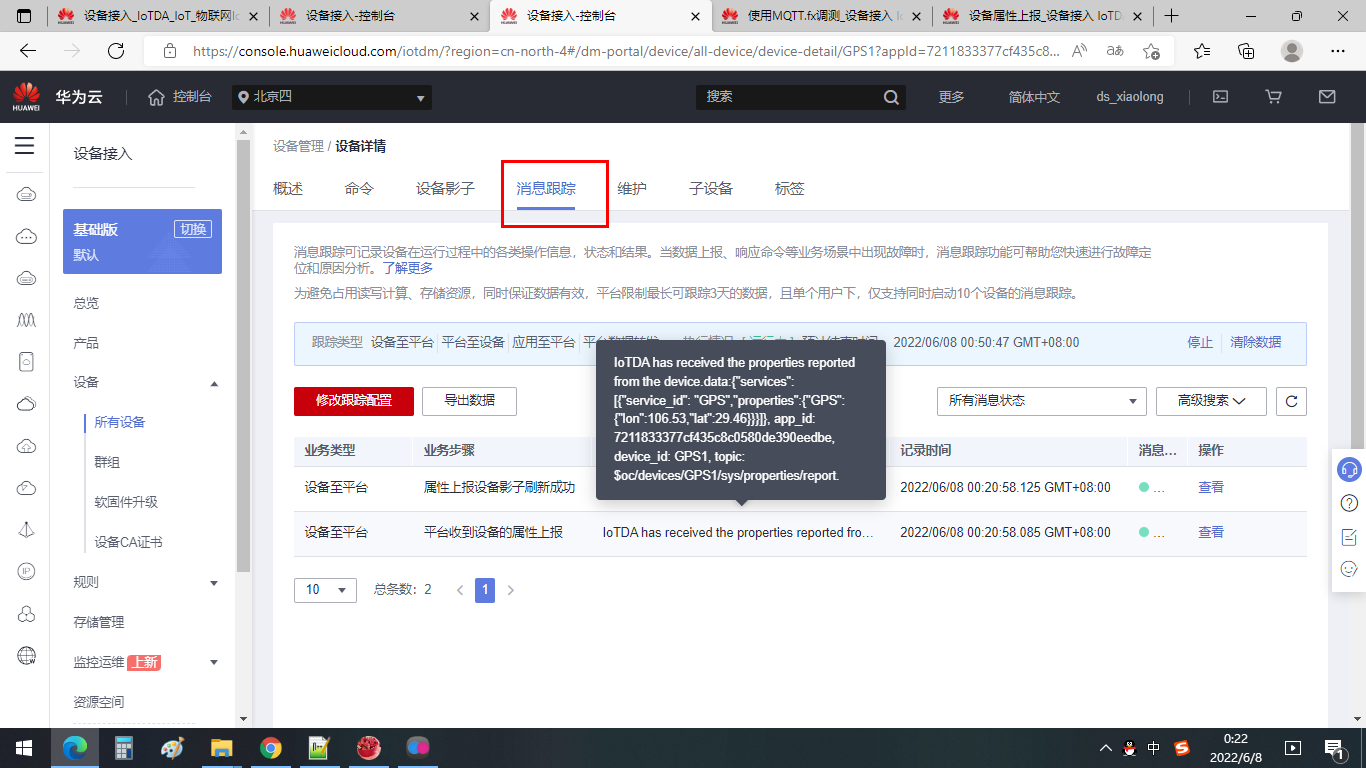This screenshot has width=1366, height=768.
Task: Open the mail messages icon
Action: click(x=1327, y=97)
